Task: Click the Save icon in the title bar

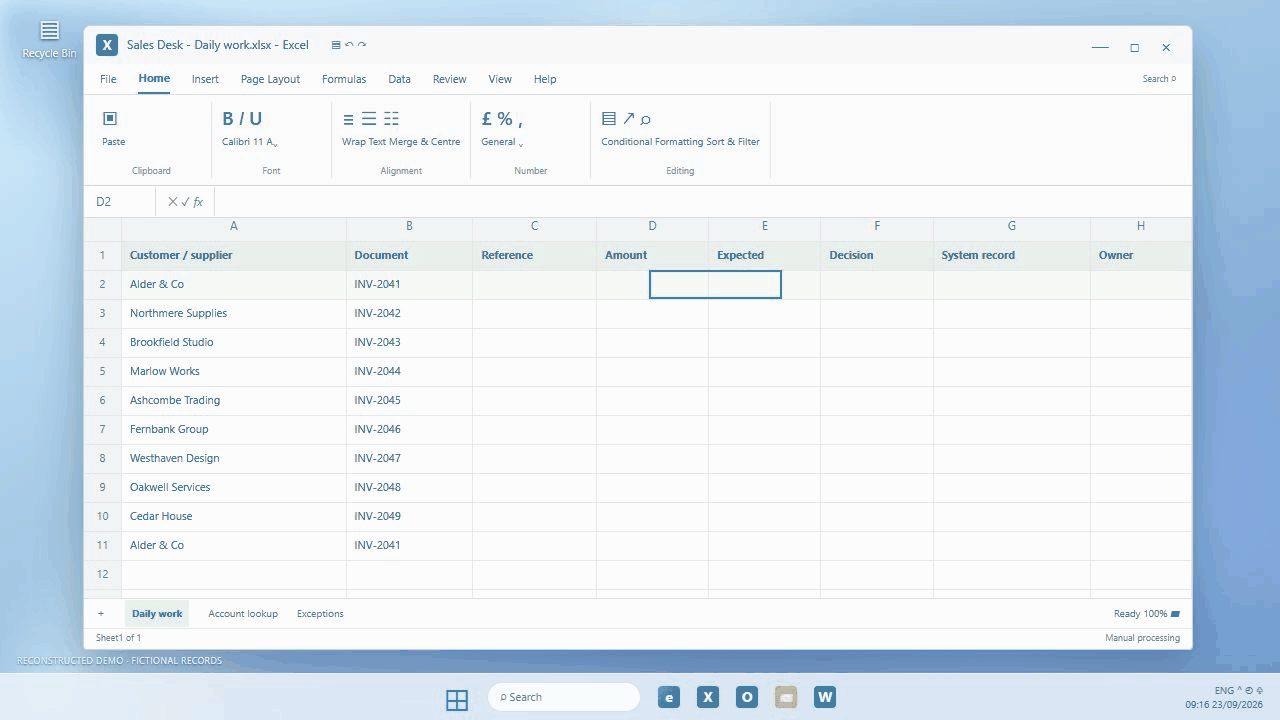Action: click(336, 45)
